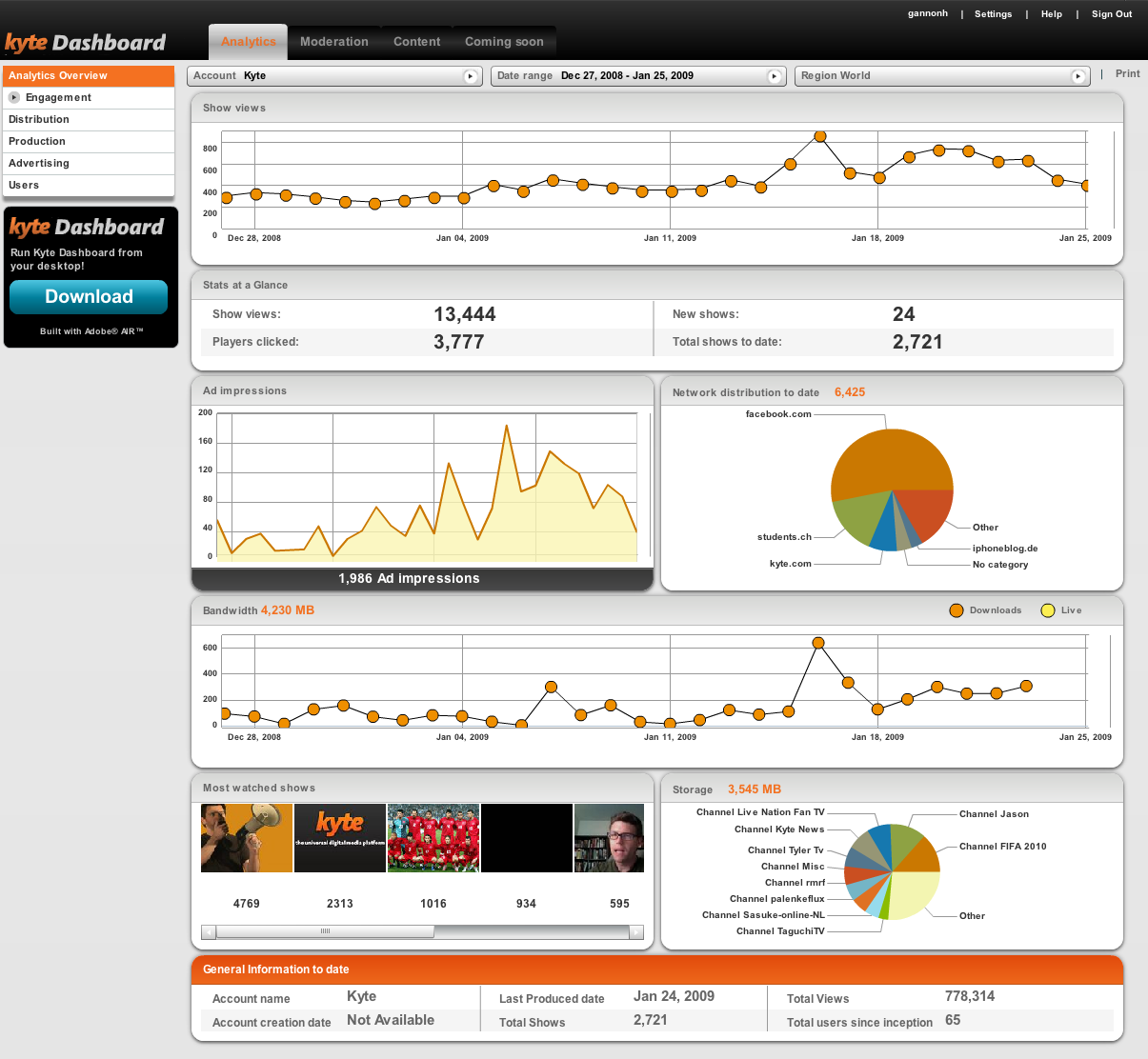The width and height of the screenshot is (1148, 1059).
Task: Click the Print link
Action: [1128, 73]
